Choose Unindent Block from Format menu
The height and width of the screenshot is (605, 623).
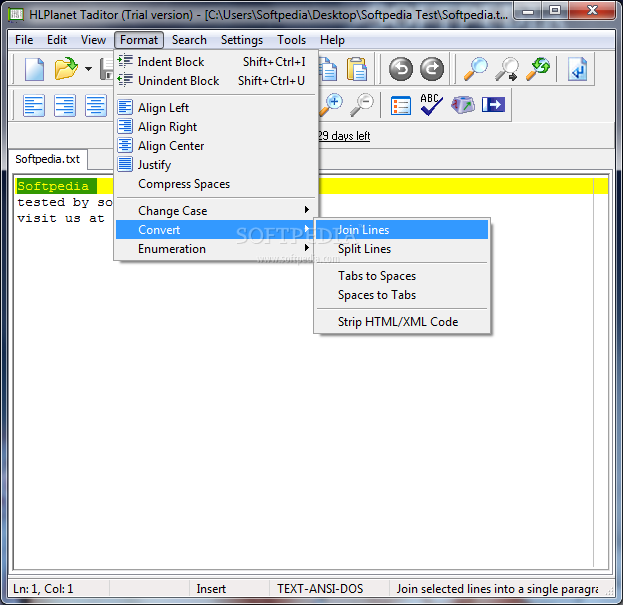(x=216, y=81)
